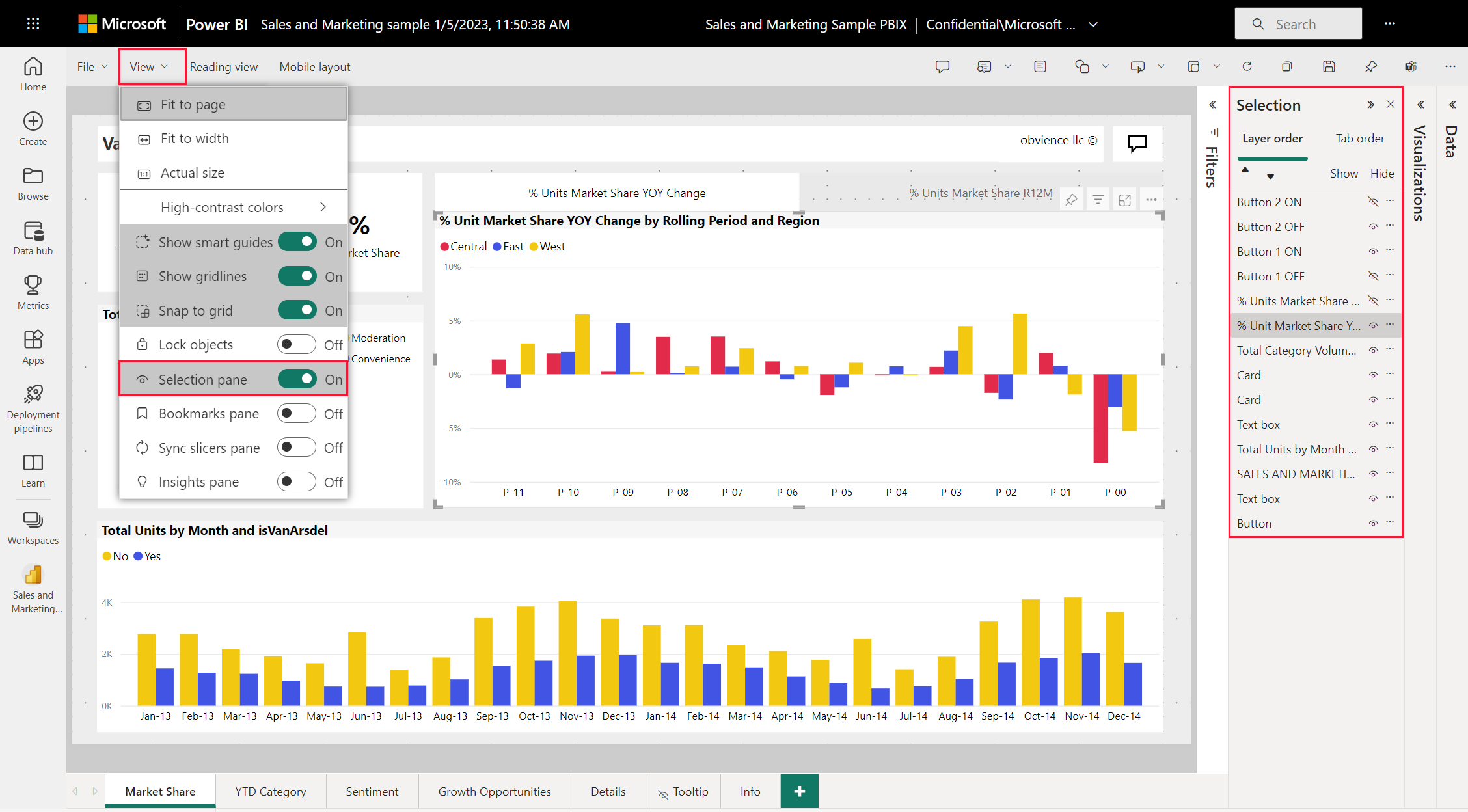
Task: Click the mobile layout button
Action: coord(314,67)
